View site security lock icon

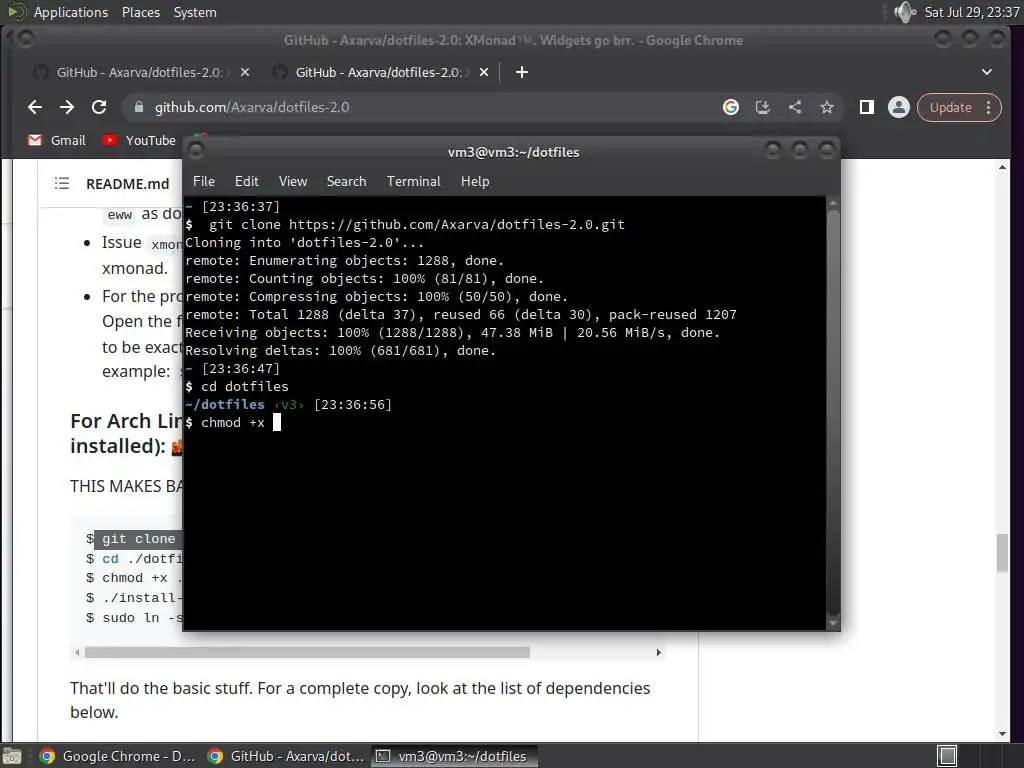click(138, 107)
